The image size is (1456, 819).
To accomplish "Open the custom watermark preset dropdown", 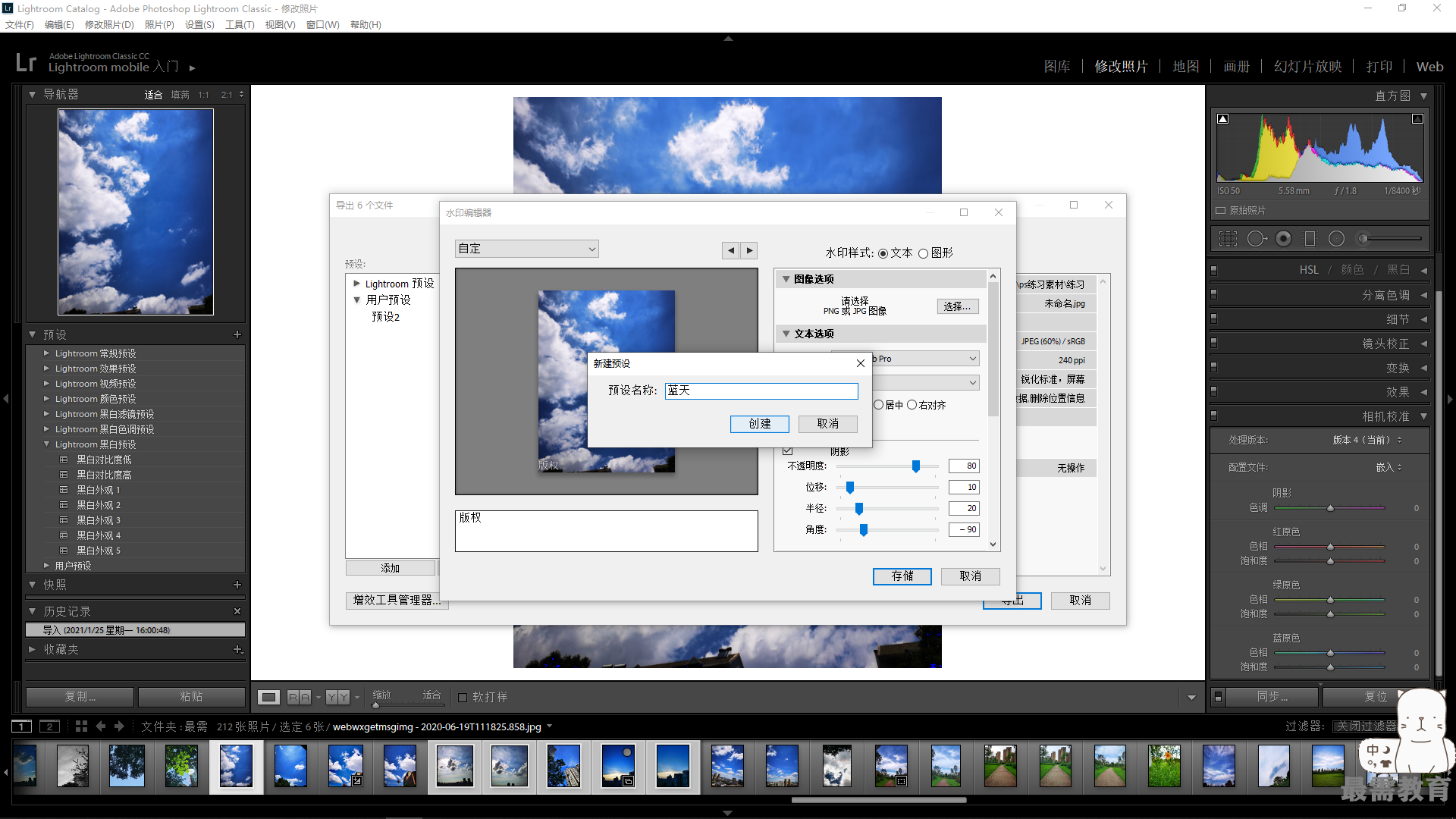I will (527, 249).
